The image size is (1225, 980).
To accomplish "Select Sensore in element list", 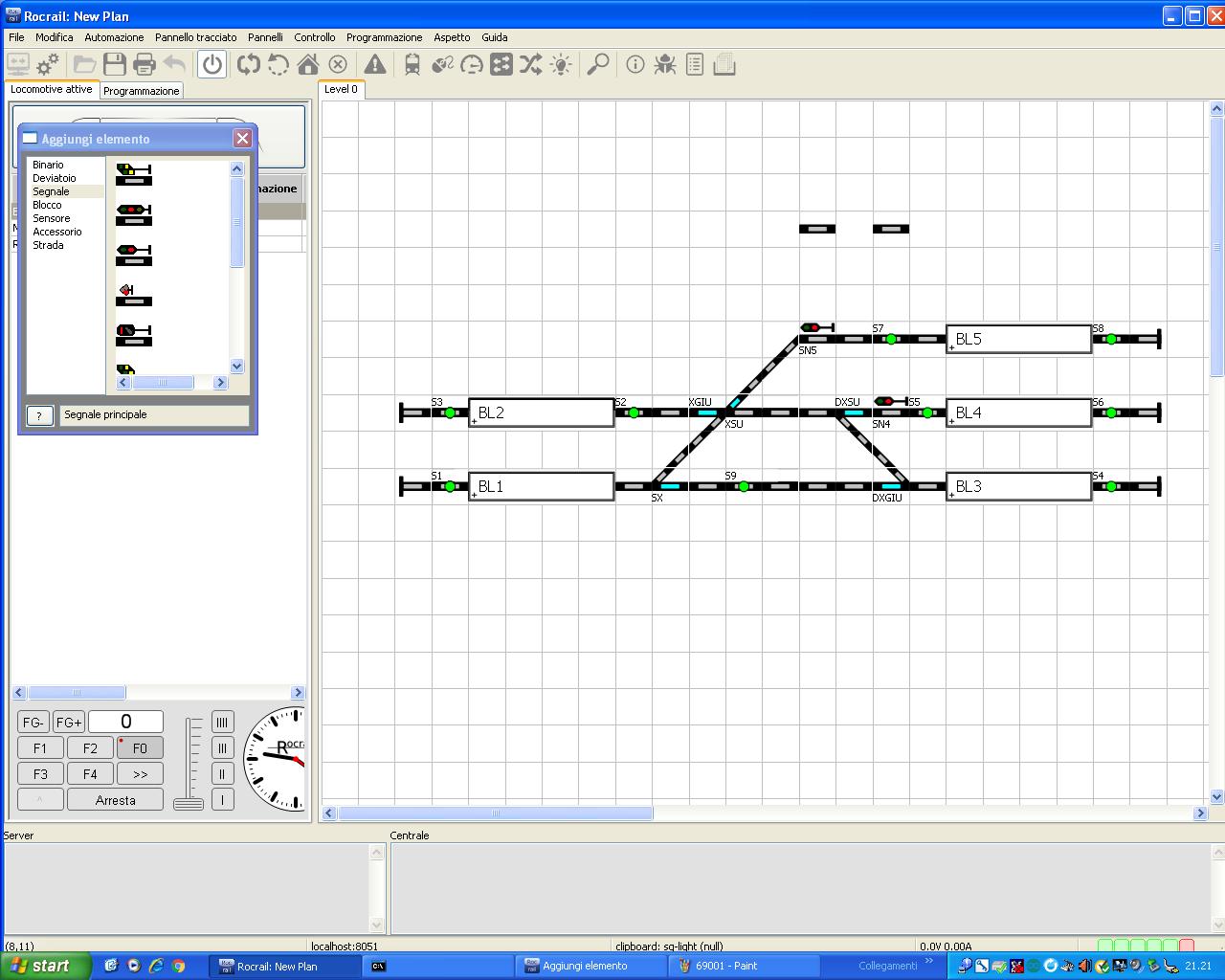I will (x=52, y=218).
